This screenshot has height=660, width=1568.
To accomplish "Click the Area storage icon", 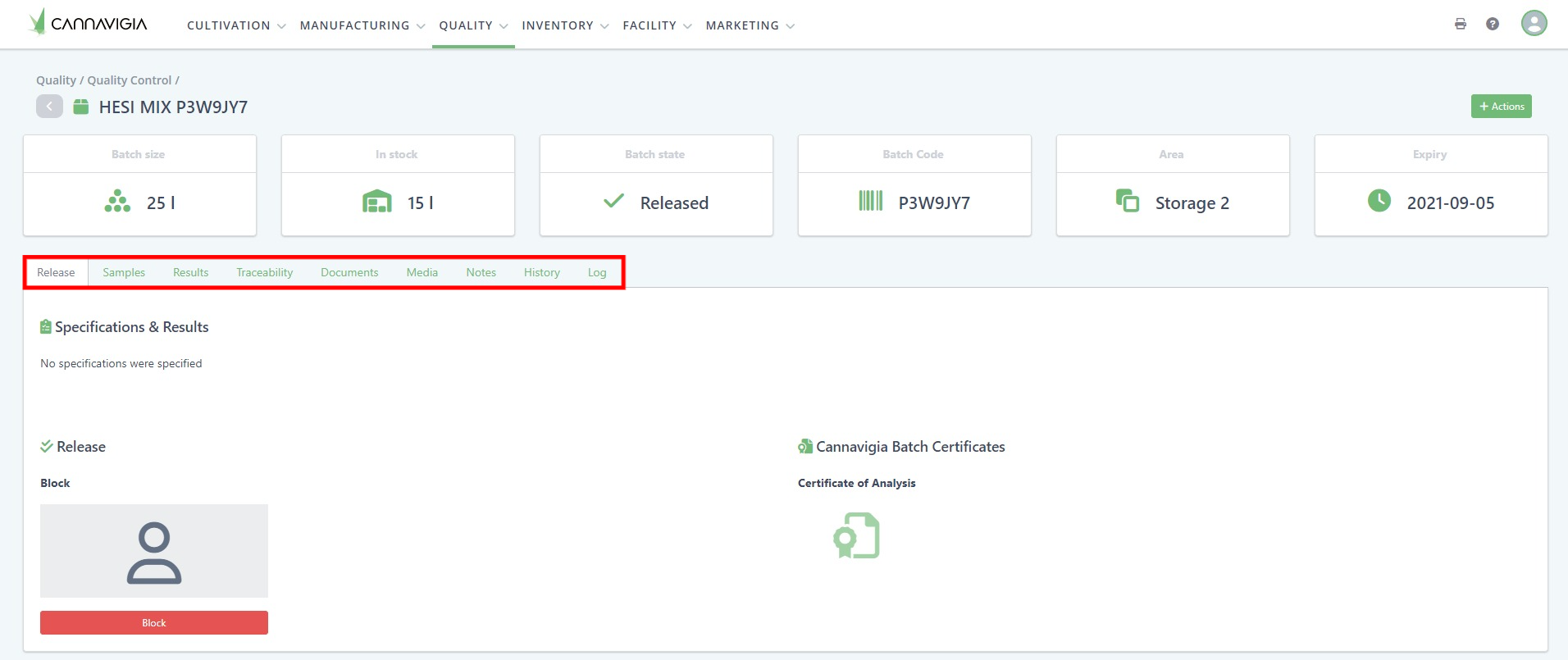I will coord(1128,201).
